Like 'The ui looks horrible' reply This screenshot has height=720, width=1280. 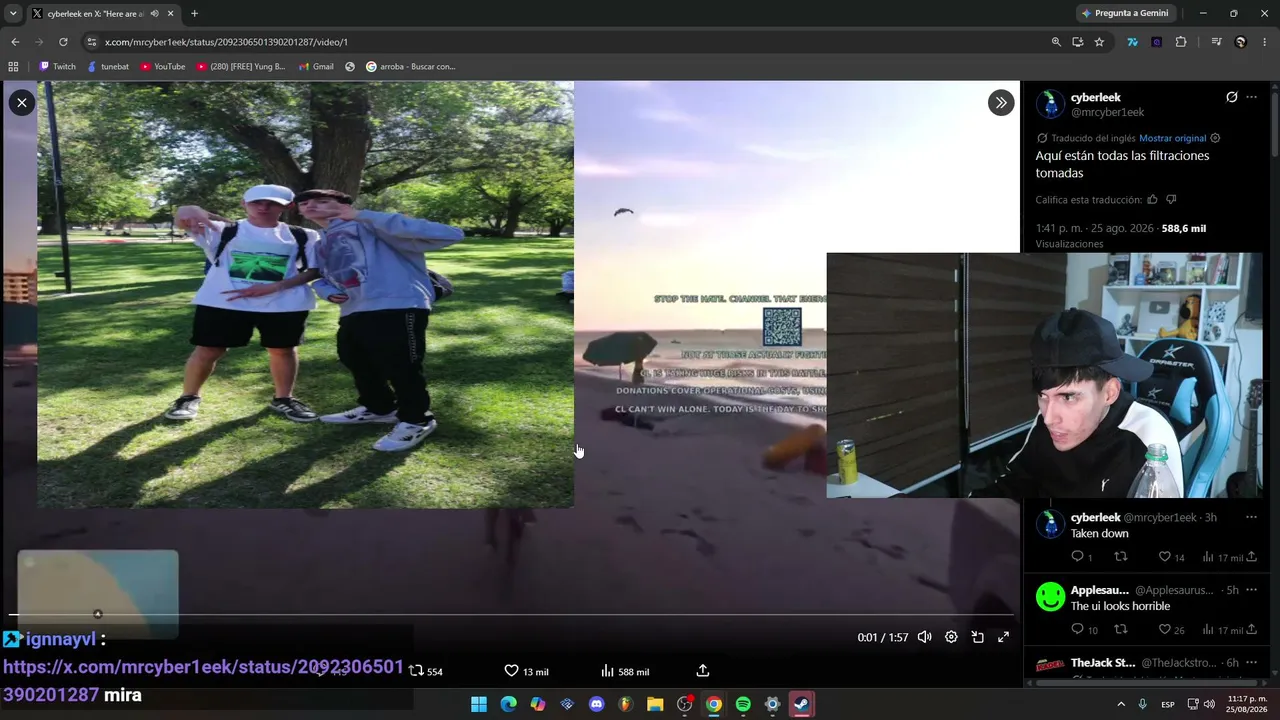(1171, 630)
